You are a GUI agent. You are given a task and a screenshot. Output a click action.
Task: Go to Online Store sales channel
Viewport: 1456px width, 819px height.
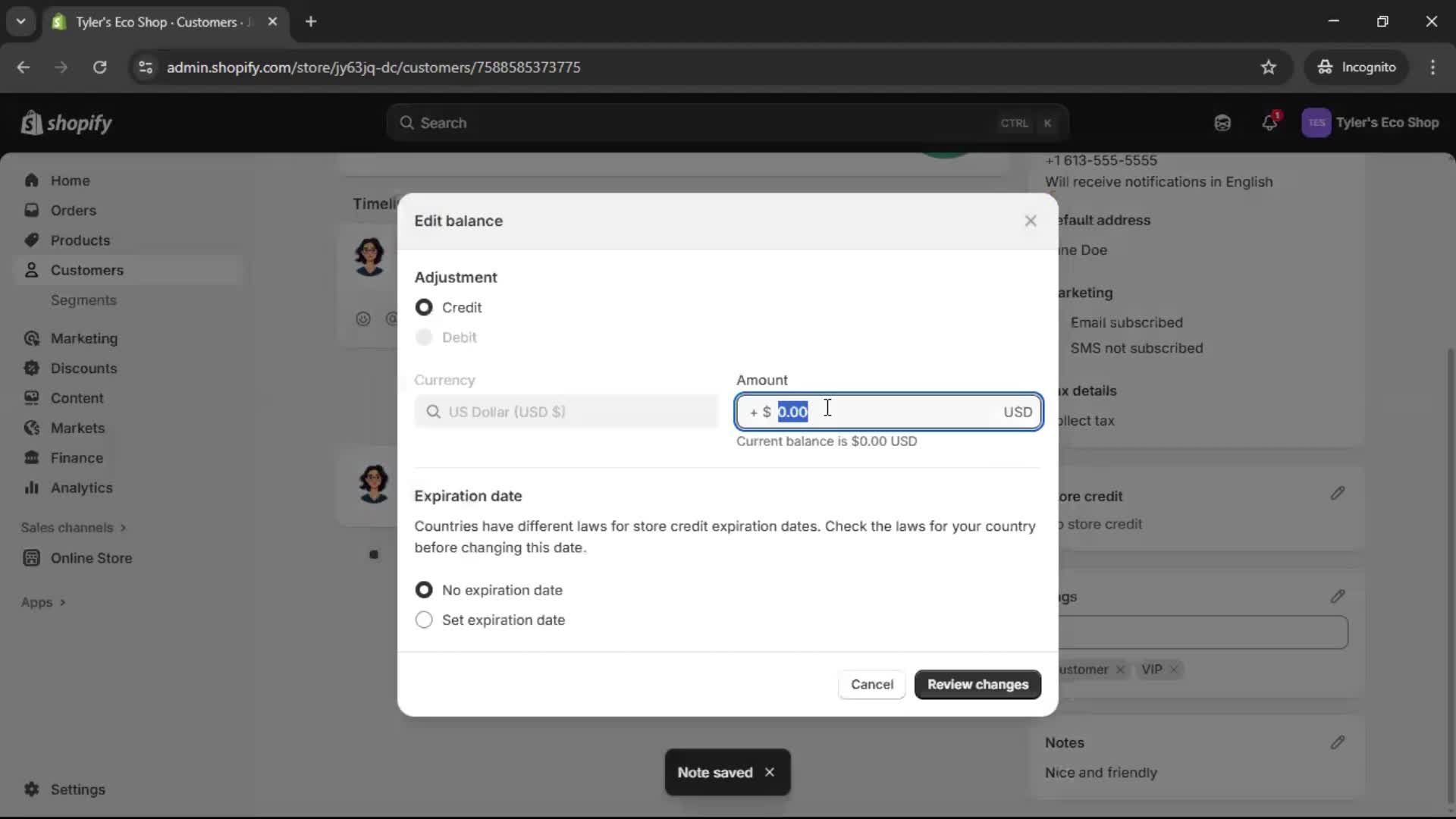tap(91, 558)
